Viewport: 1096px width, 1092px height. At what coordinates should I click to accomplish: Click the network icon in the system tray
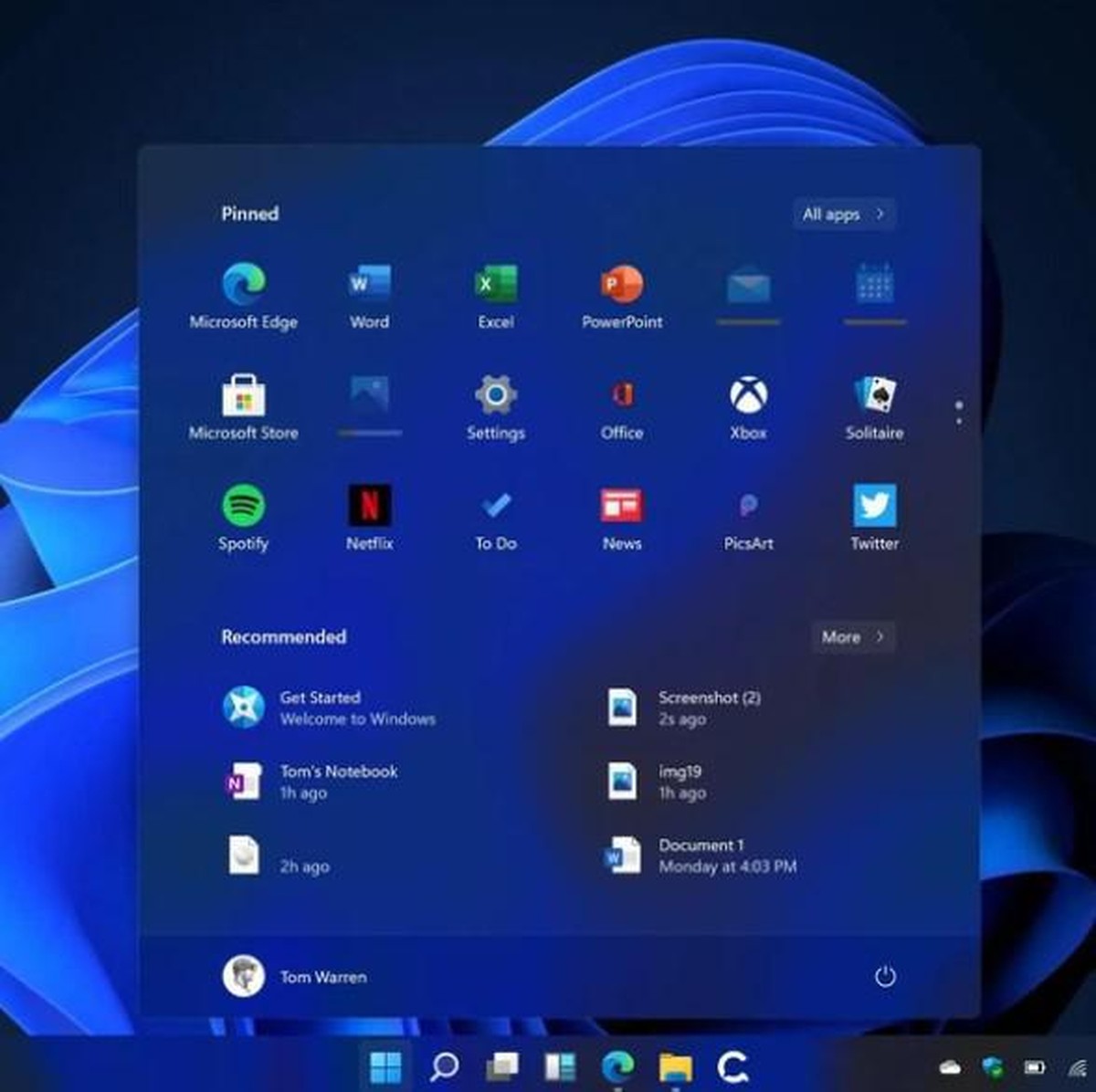pyautogui.click(x=1078, y=1066)
